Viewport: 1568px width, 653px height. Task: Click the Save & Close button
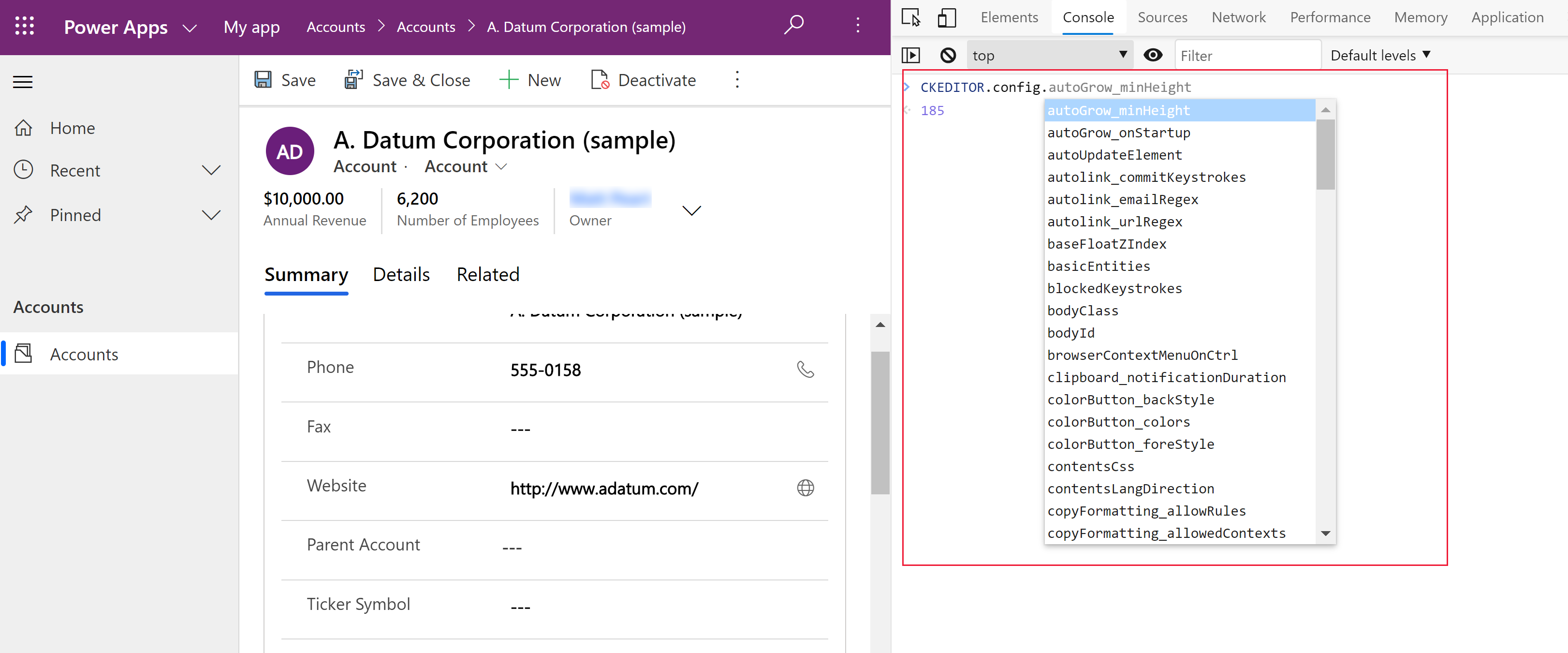408,79
